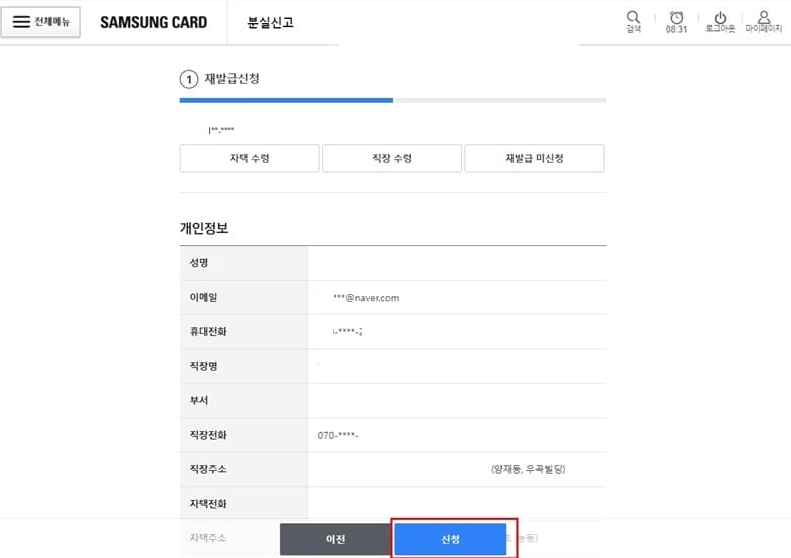The image size is (791, 558).
Task: Click the 성명 row label
Action: click(x=199, y=263)
